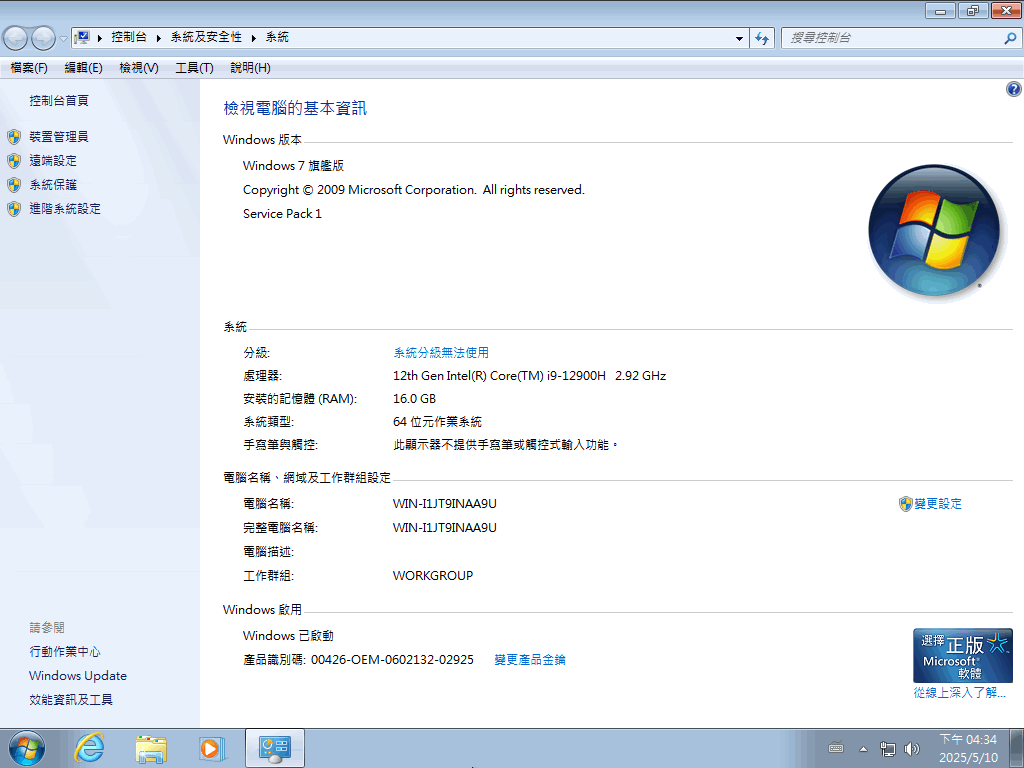Open the 工具(T) menu
This screenshot has height=768, width=1024.
point(194,67)
